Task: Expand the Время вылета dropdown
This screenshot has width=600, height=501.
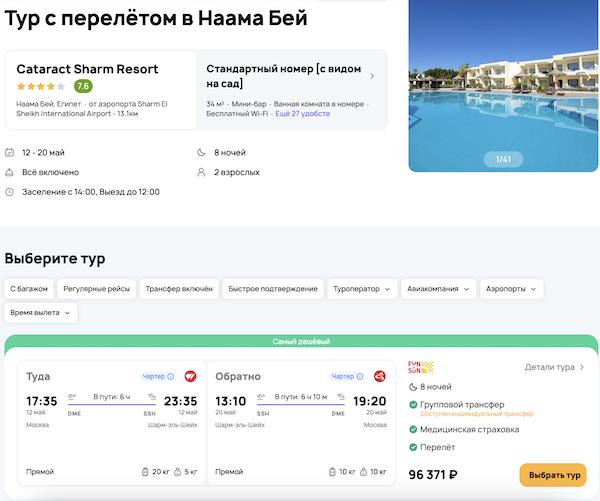Action: pyautogui.click(x=41, y=313)
